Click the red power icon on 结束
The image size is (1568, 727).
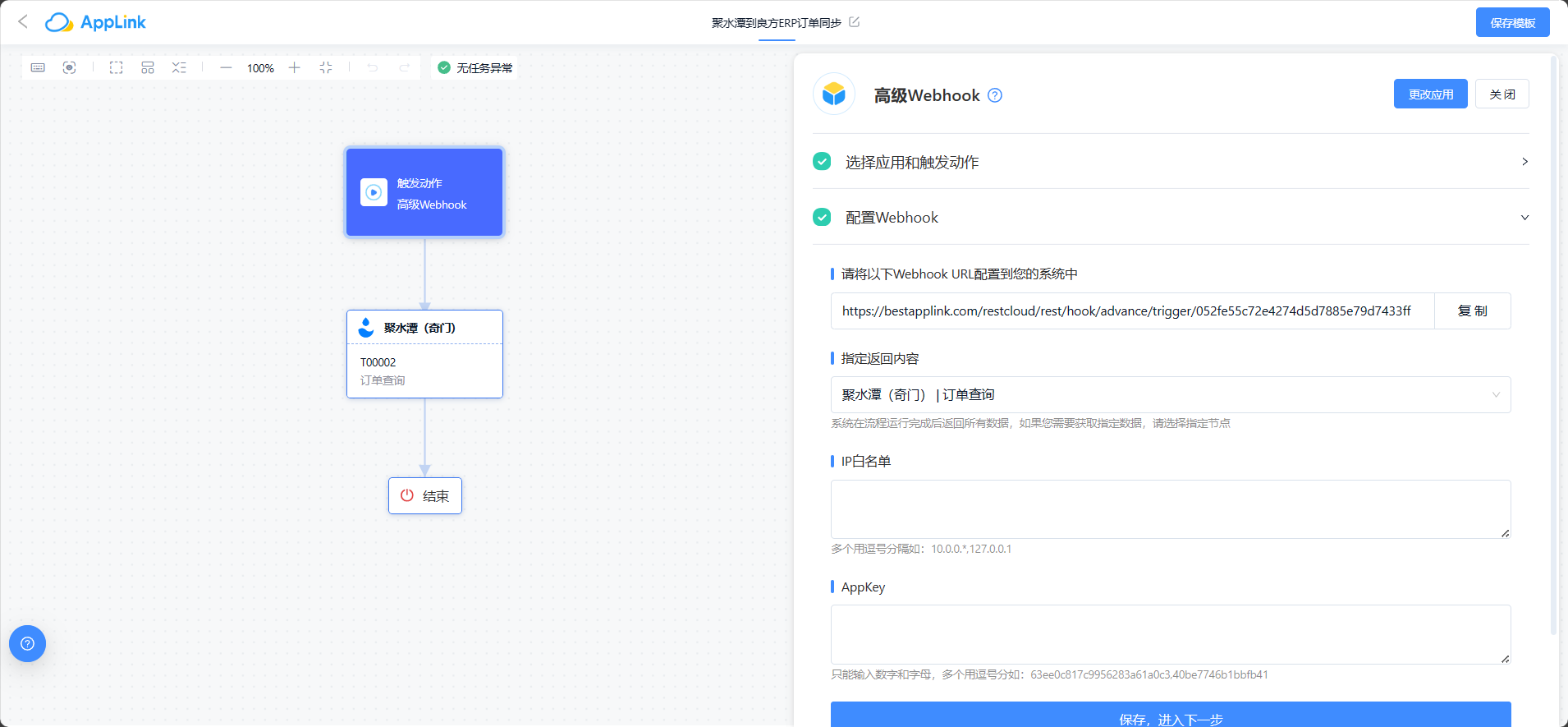pos(406,495)
